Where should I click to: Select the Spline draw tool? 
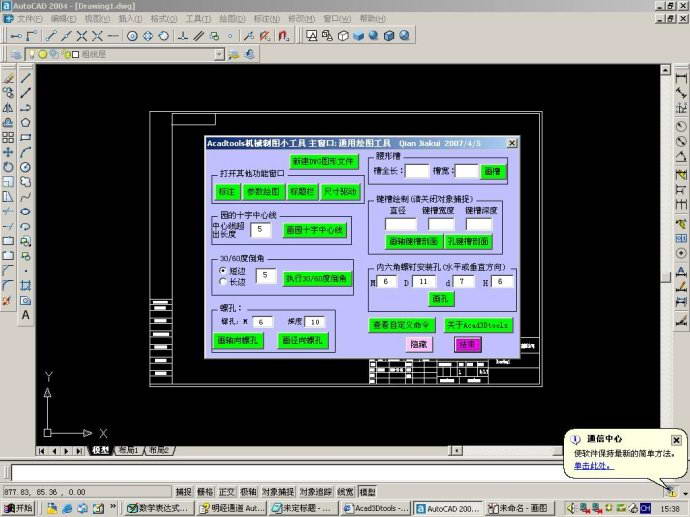point(26,197)
